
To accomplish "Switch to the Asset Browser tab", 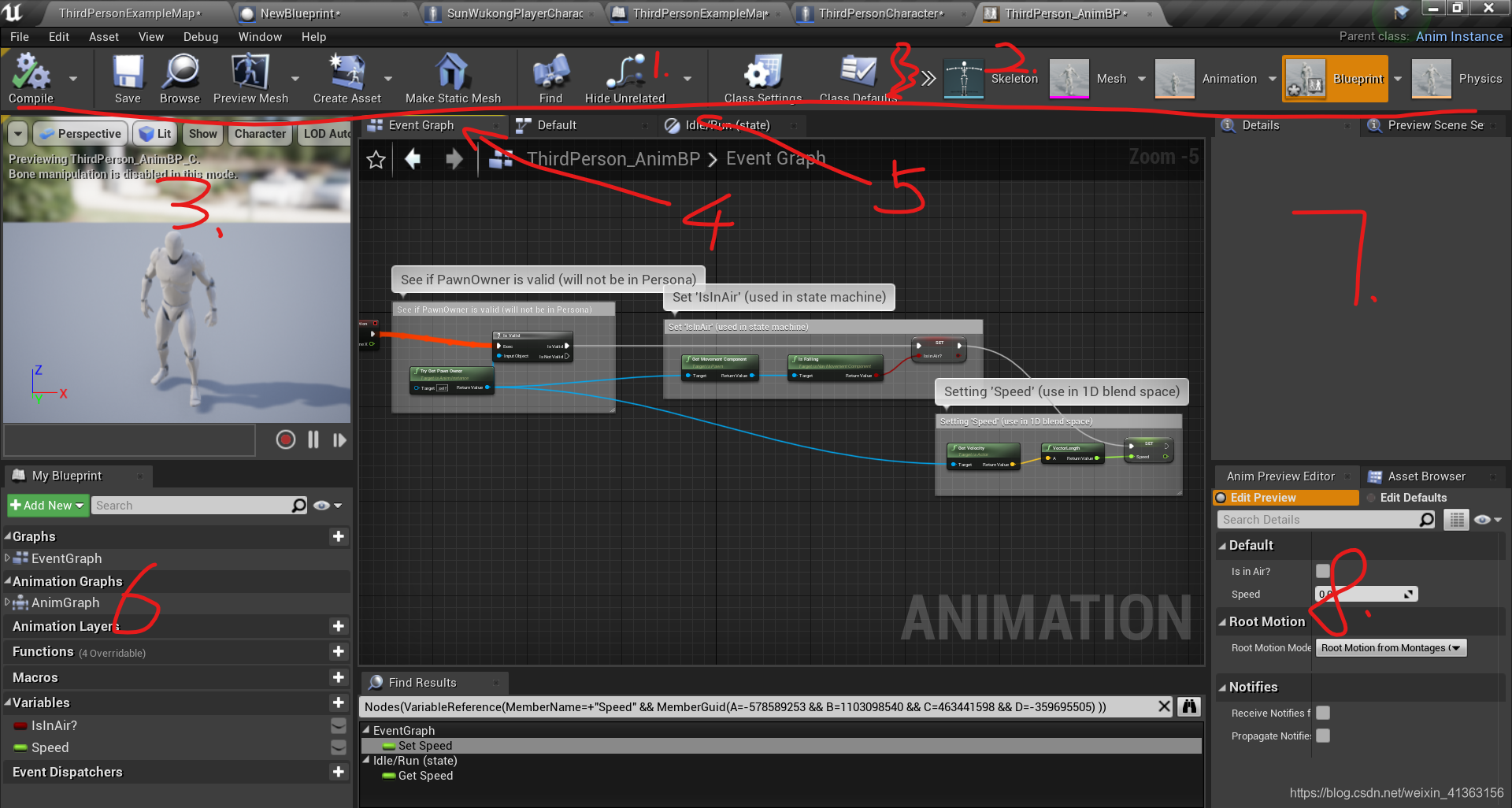I will (1426, 476).
